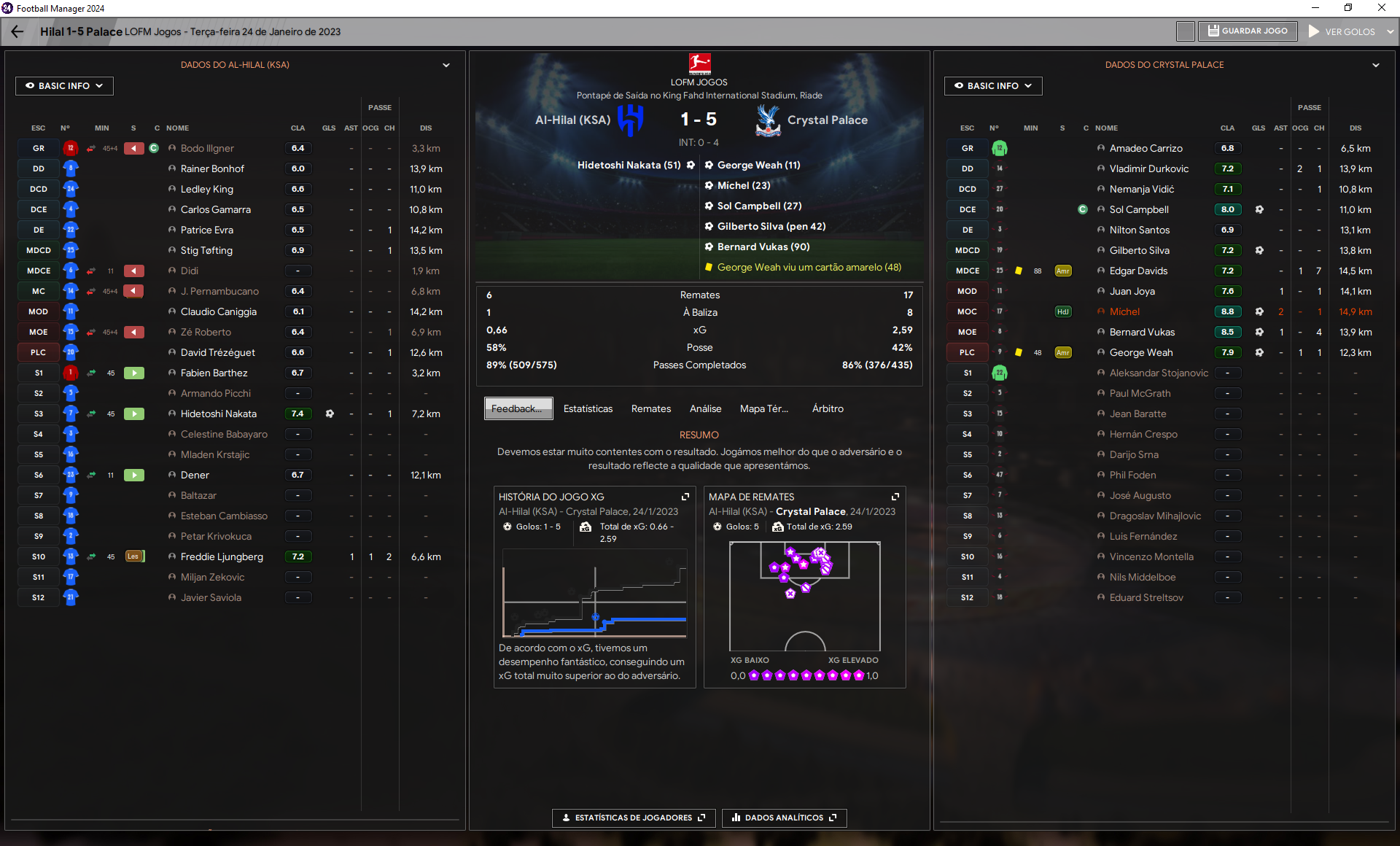Image resolution: width=1400 pixels, height=846 pixels.
Task: Click Sol Campbell's captain badge icon
Action: [1083, 209]
